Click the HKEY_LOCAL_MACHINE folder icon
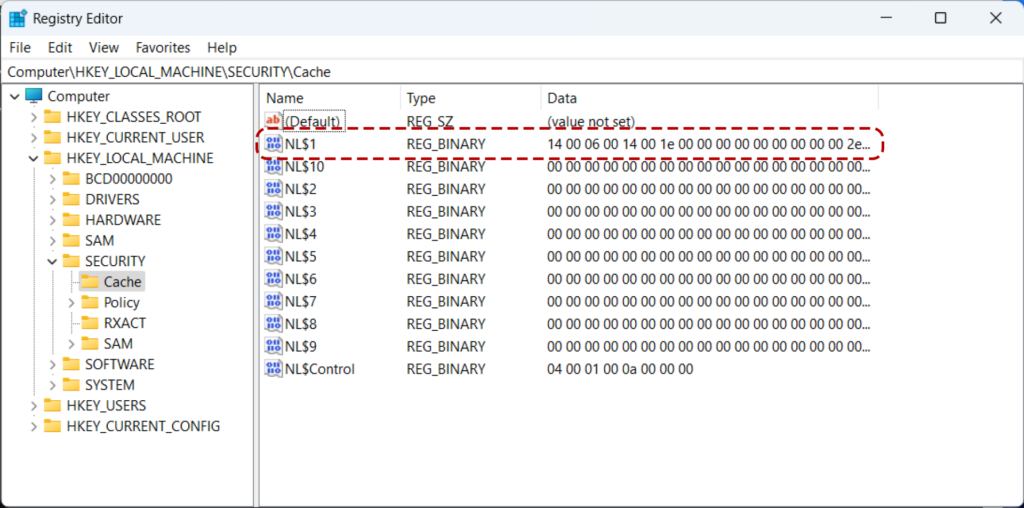Screen dimensions: 1024x508 point(52,158)
